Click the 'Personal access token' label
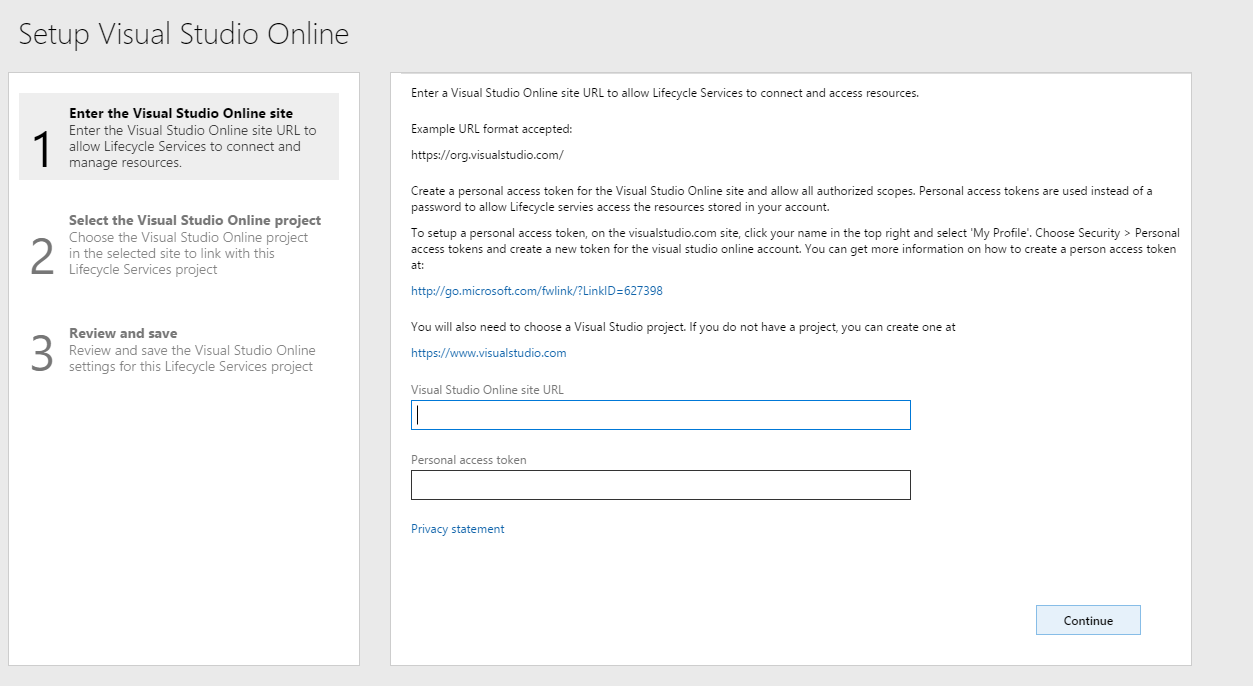The height and width of the screenshot is (686, 1253). tap(469, 460)
